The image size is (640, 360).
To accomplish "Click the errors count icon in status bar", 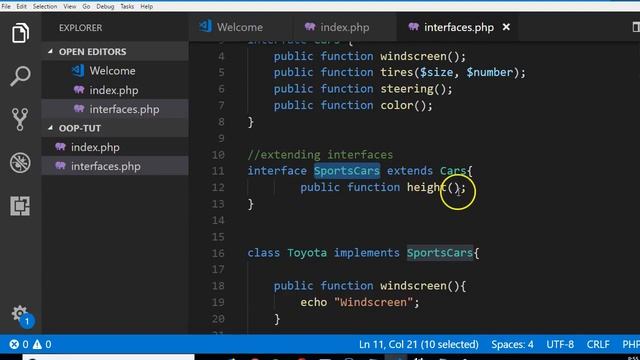I will point(14,344).
